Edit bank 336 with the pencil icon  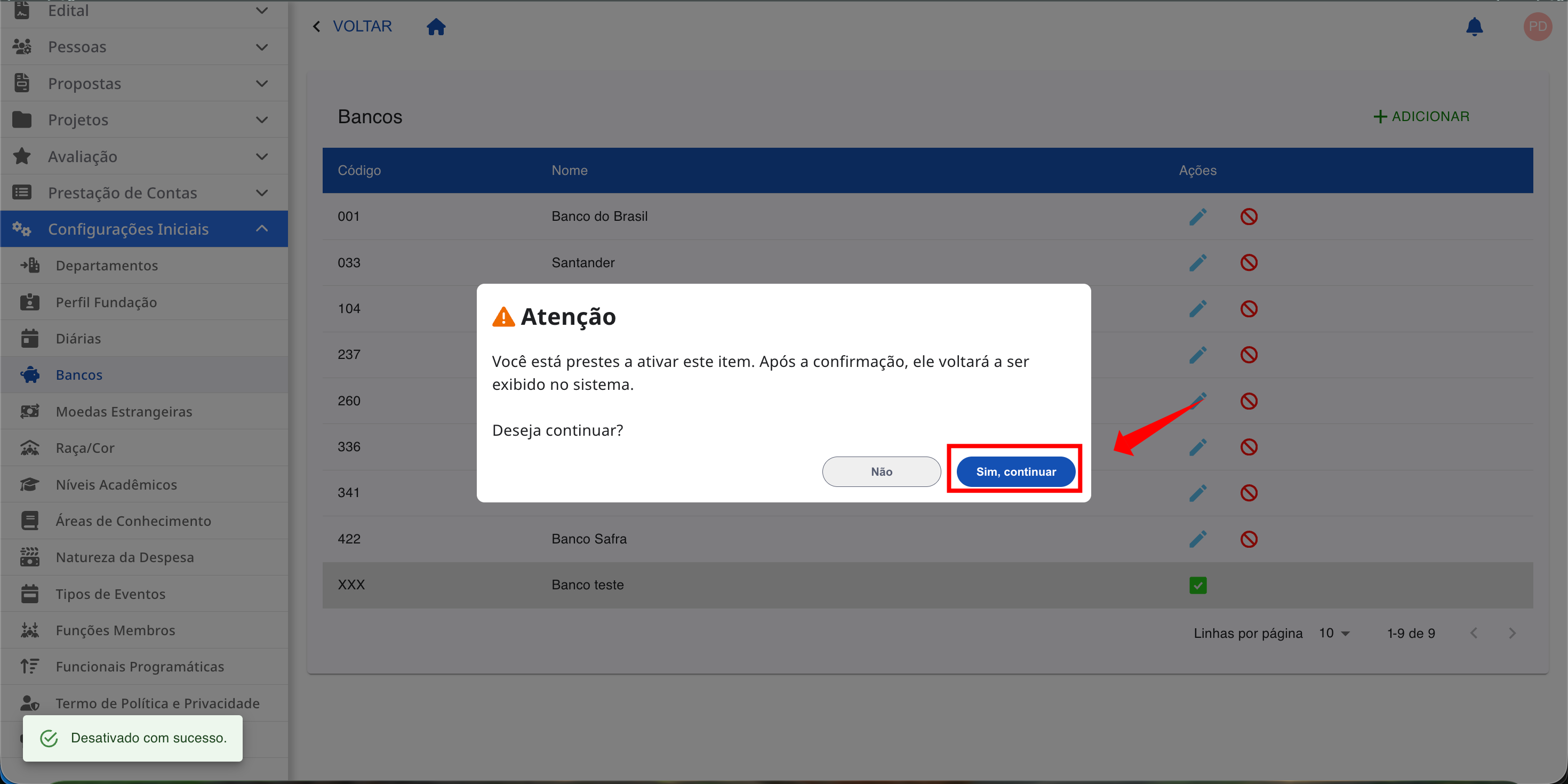click(x=1197, y=447)
